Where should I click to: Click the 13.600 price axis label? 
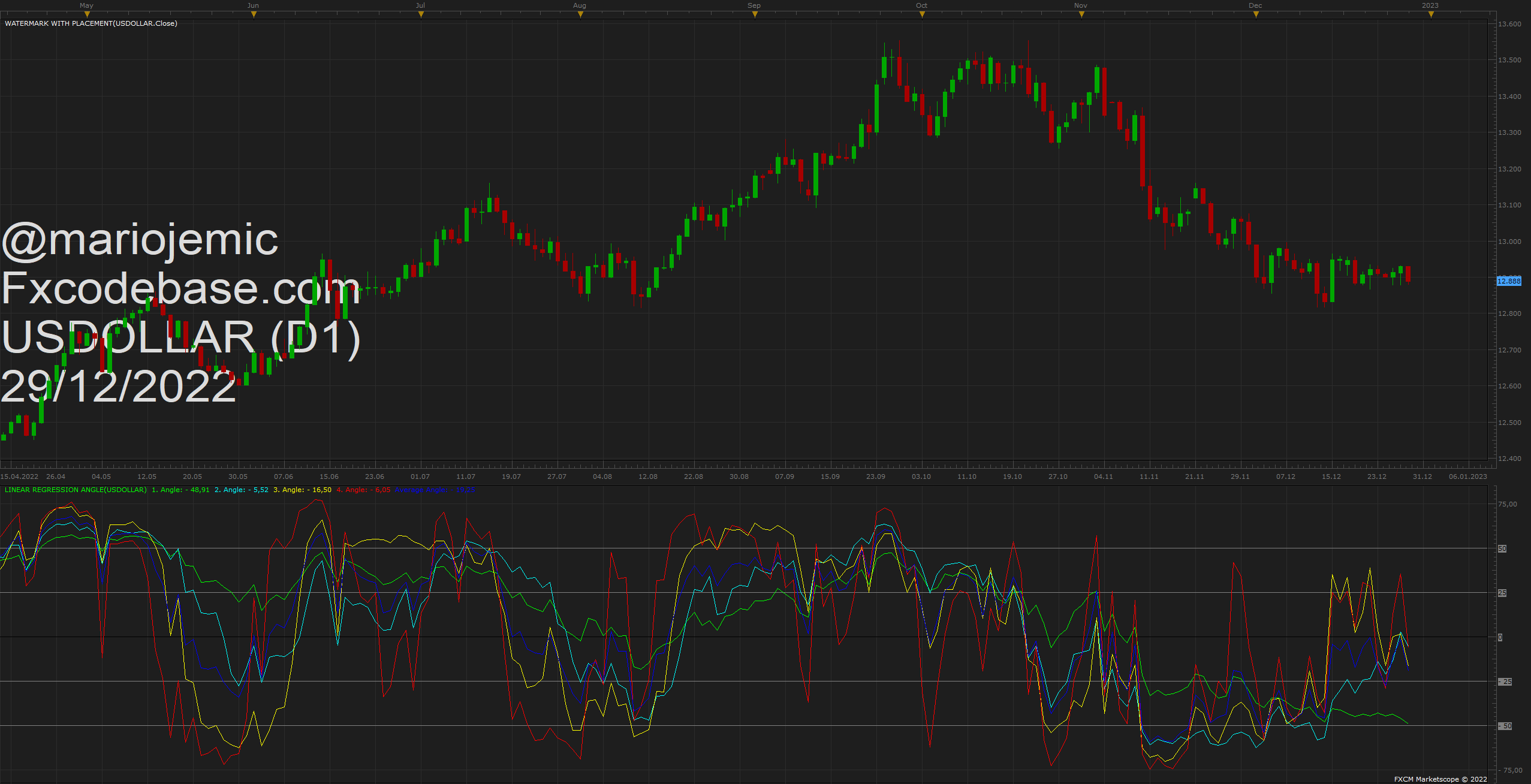1509,24
